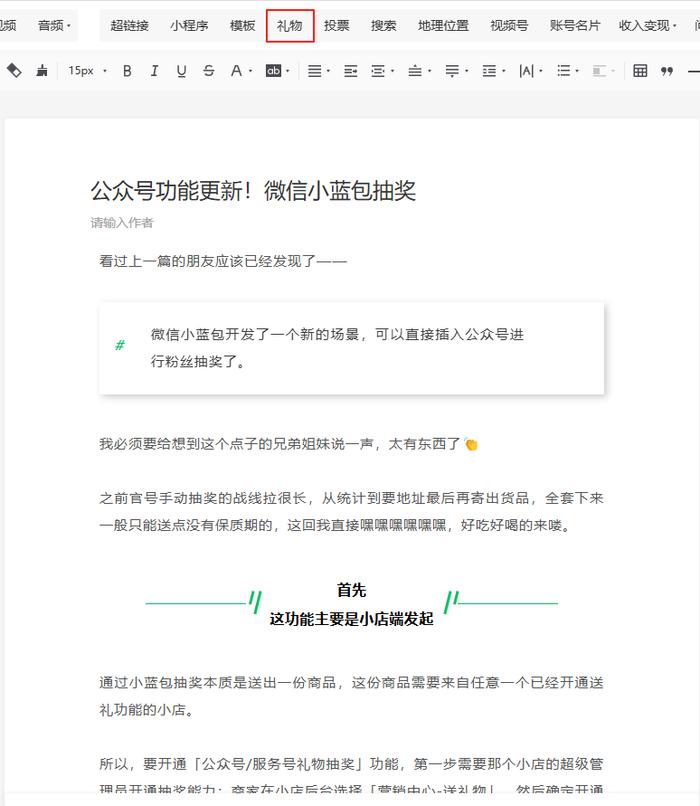Viewport: 700px width, 806px height.
Task: Click 投票 to insert a poll
Action: (x=337, y=25)
